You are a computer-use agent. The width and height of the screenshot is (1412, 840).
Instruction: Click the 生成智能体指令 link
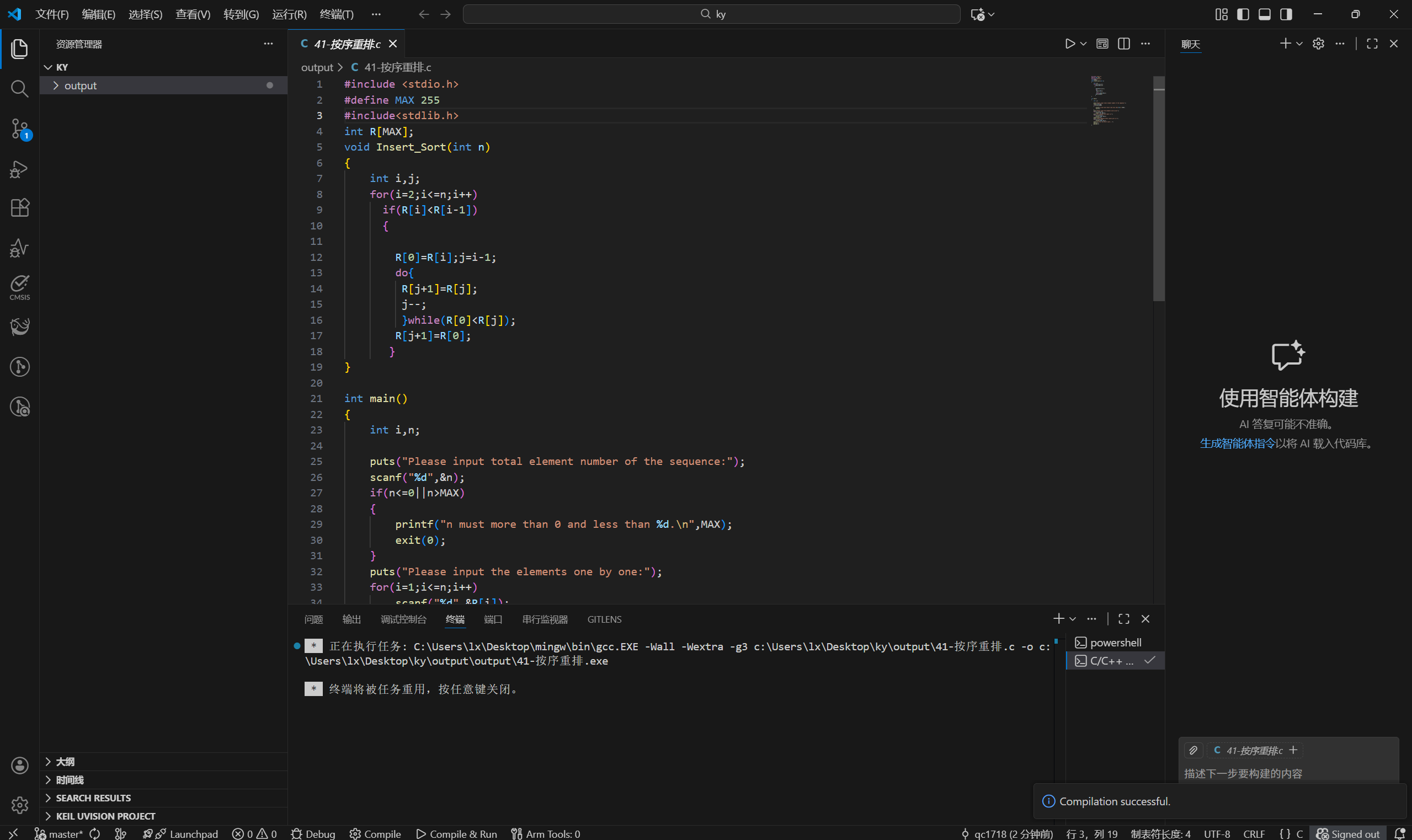[x=1237, y=443]
